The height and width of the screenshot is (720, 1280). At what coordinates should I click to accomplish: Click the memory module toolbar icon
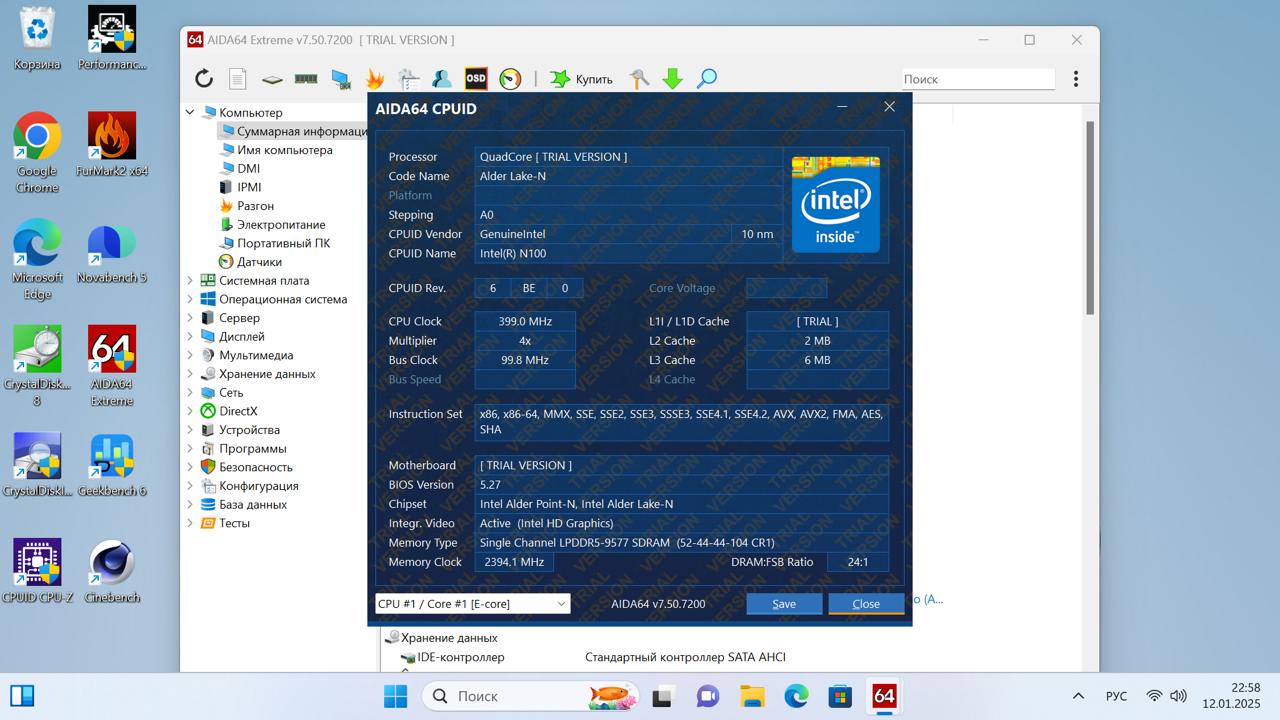pos(306,79)
